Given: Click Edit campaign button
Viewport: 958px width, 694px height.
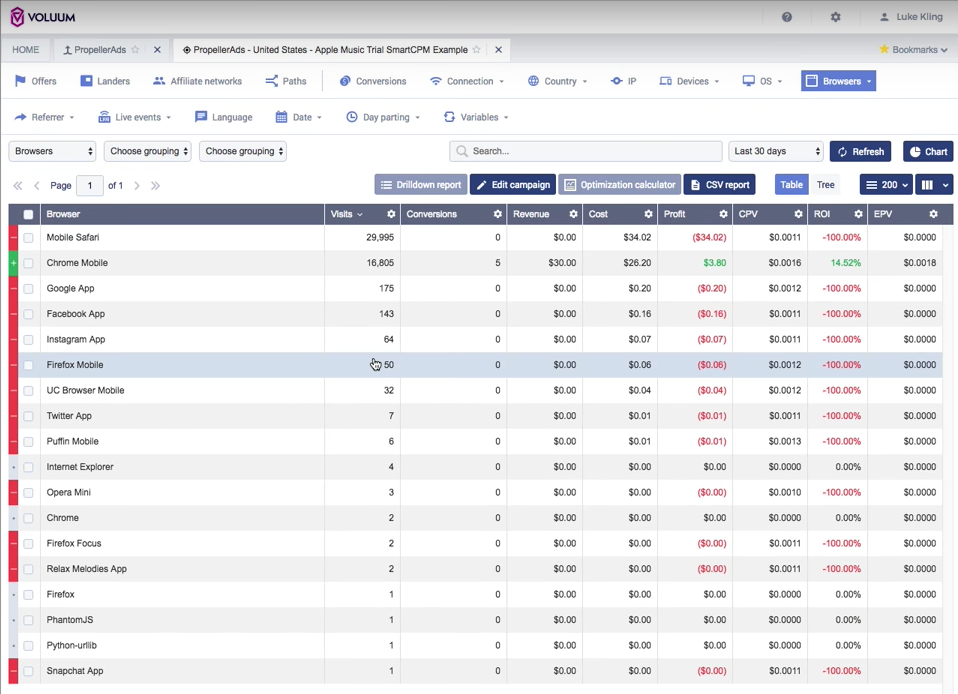Looking at the screenshot, I should tap(513, 184).
